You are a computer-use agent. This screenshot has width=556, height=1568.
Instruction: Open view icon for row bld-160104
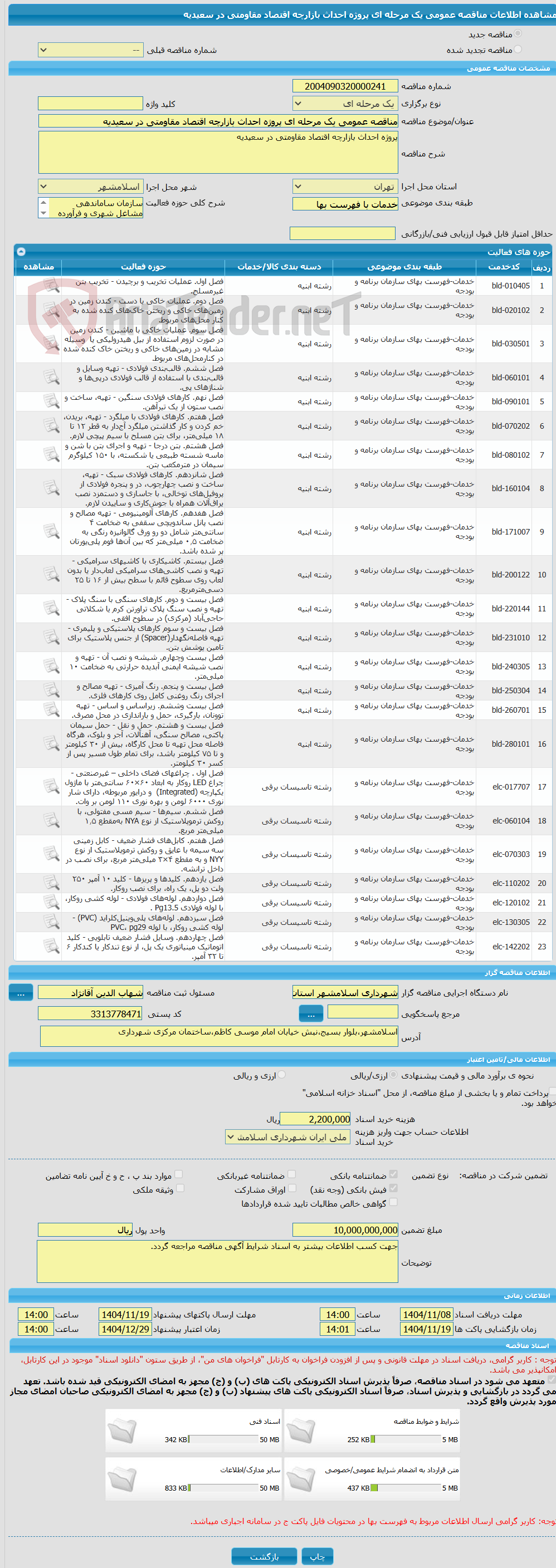[x=51, y=488]
